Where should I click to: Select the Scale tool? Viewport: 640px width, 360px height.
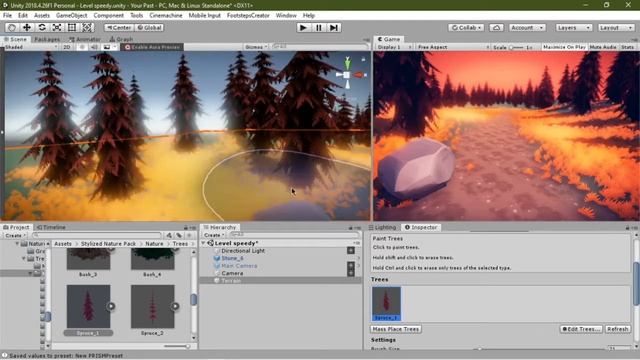tap(57, 27)
